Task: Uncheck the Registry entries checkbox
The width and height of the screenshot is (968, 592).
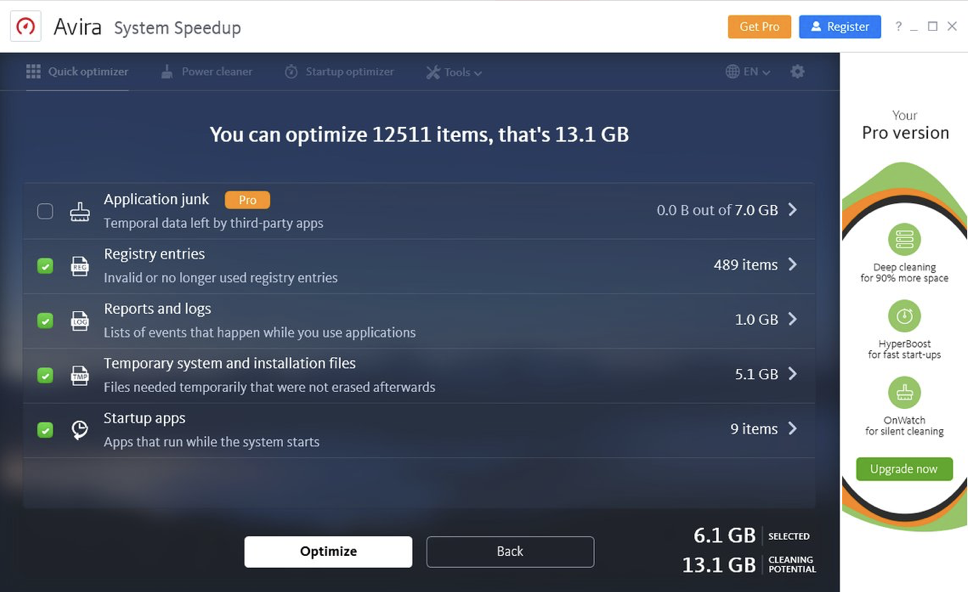Action: [x=45, y=266]
